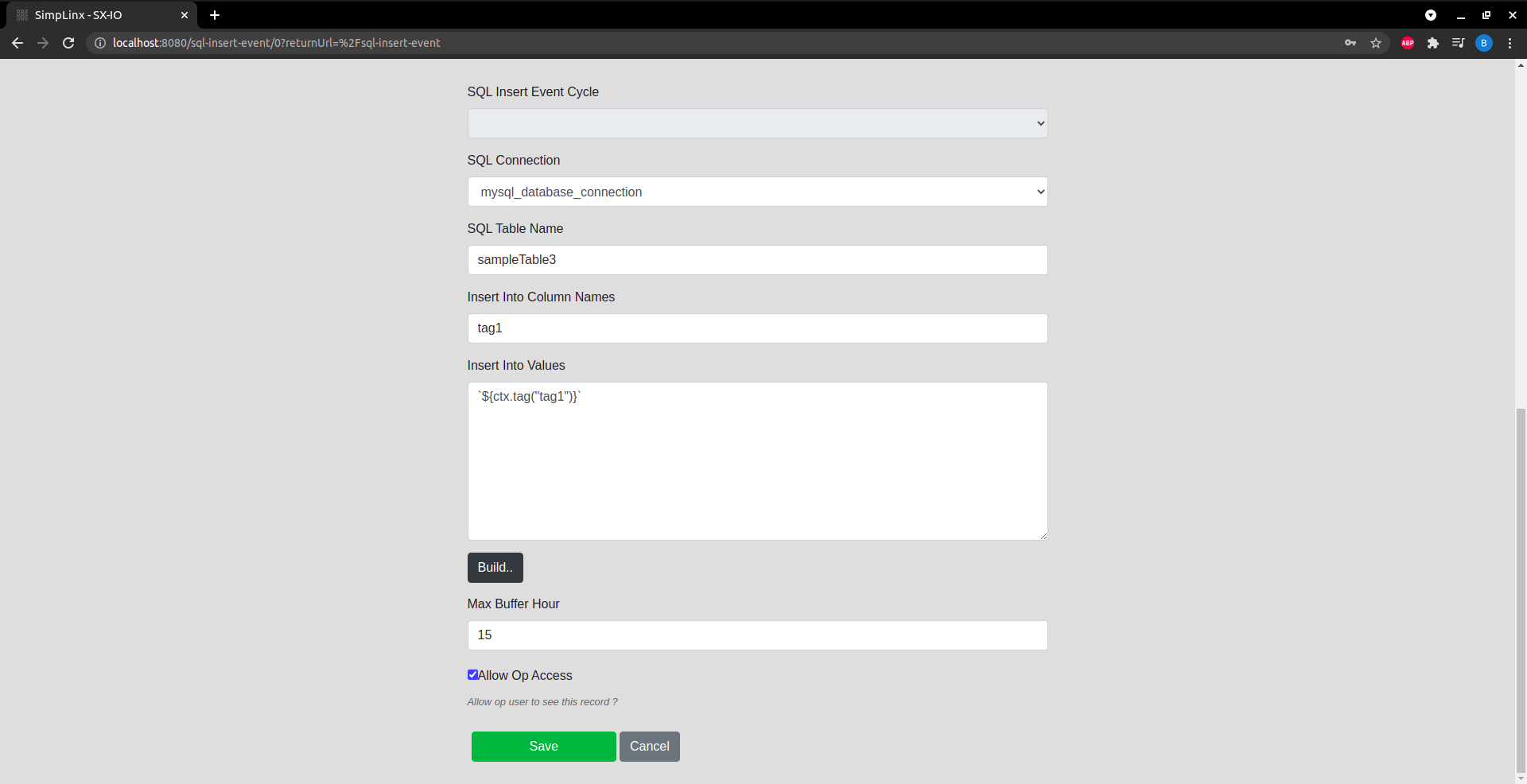This screenshot has width=1527, height=784.
Task: Click the Insert Into Column Names field
Action: (757, 328)
